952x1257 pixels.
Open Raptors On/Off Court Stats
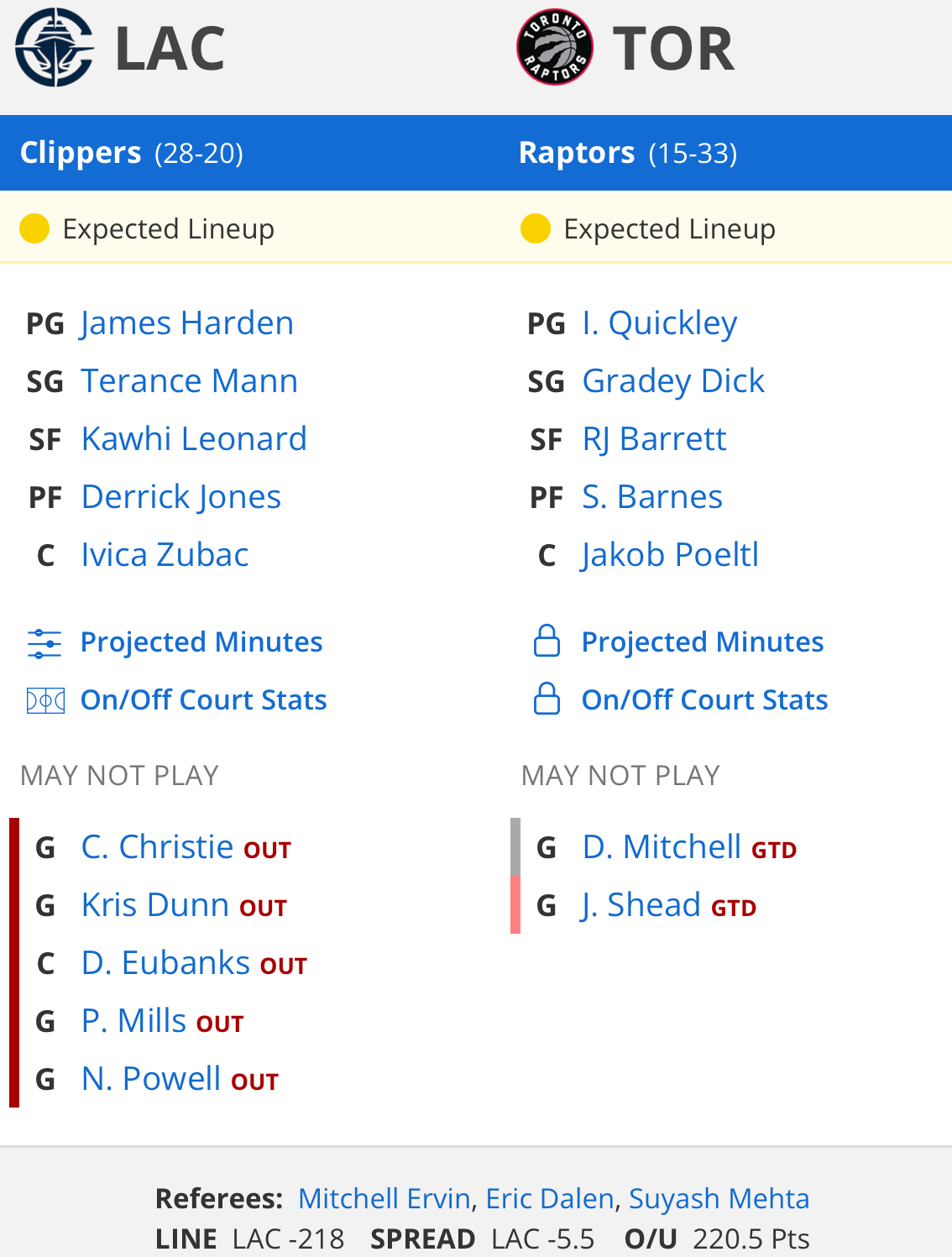pos(704,700)
